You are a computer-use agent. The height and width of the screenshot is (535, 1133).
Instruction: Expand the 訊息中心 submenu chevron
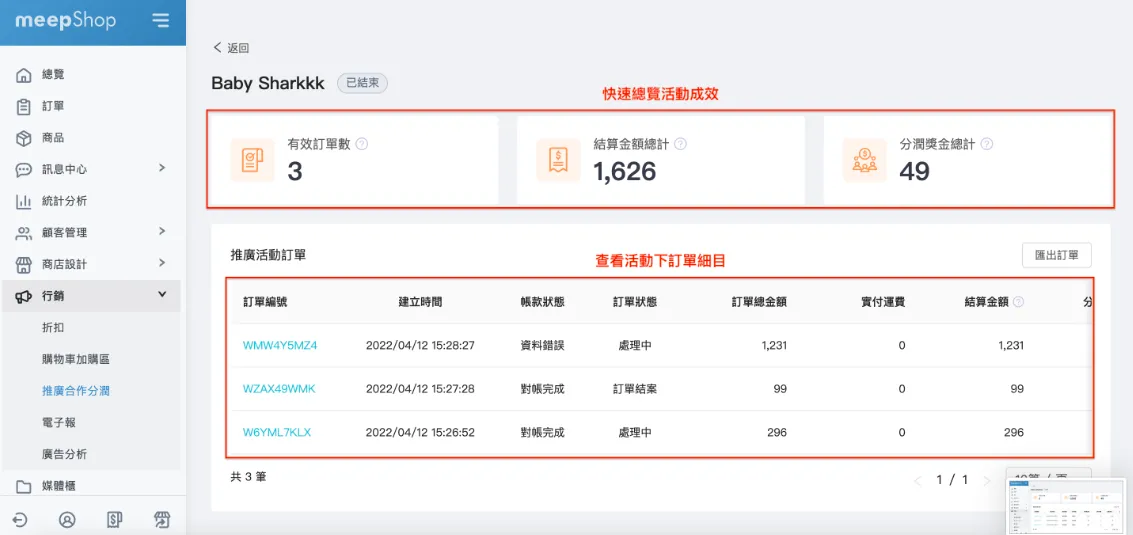(162, 168)
